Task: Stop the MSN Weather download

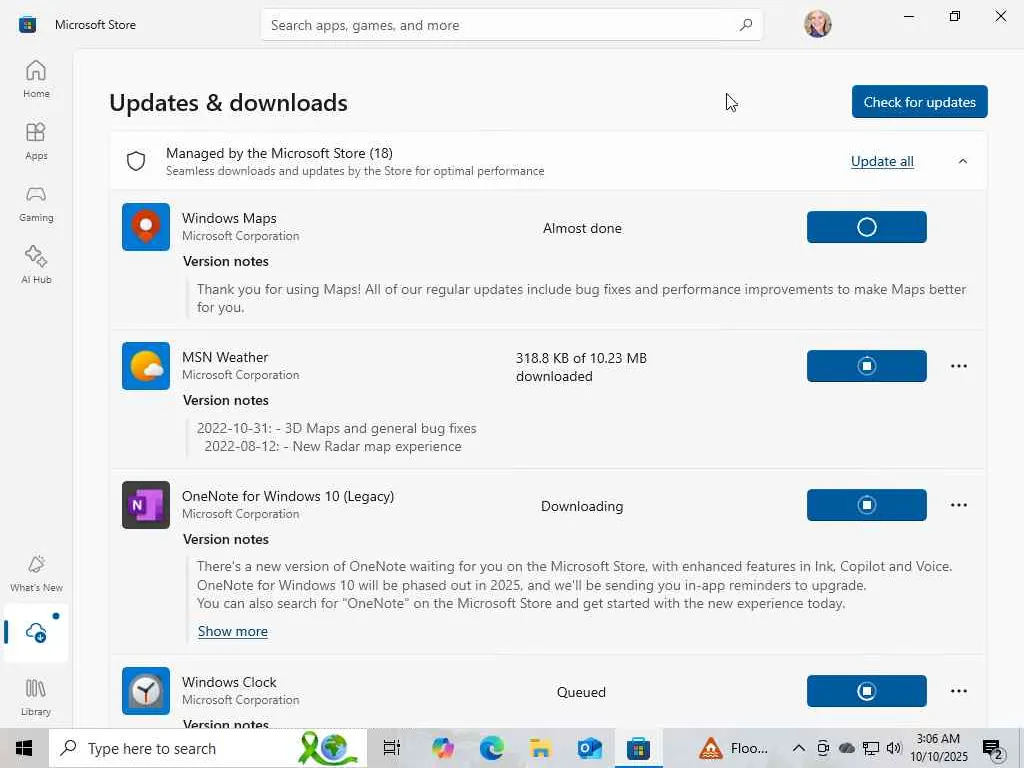Action: click(867, 366)
